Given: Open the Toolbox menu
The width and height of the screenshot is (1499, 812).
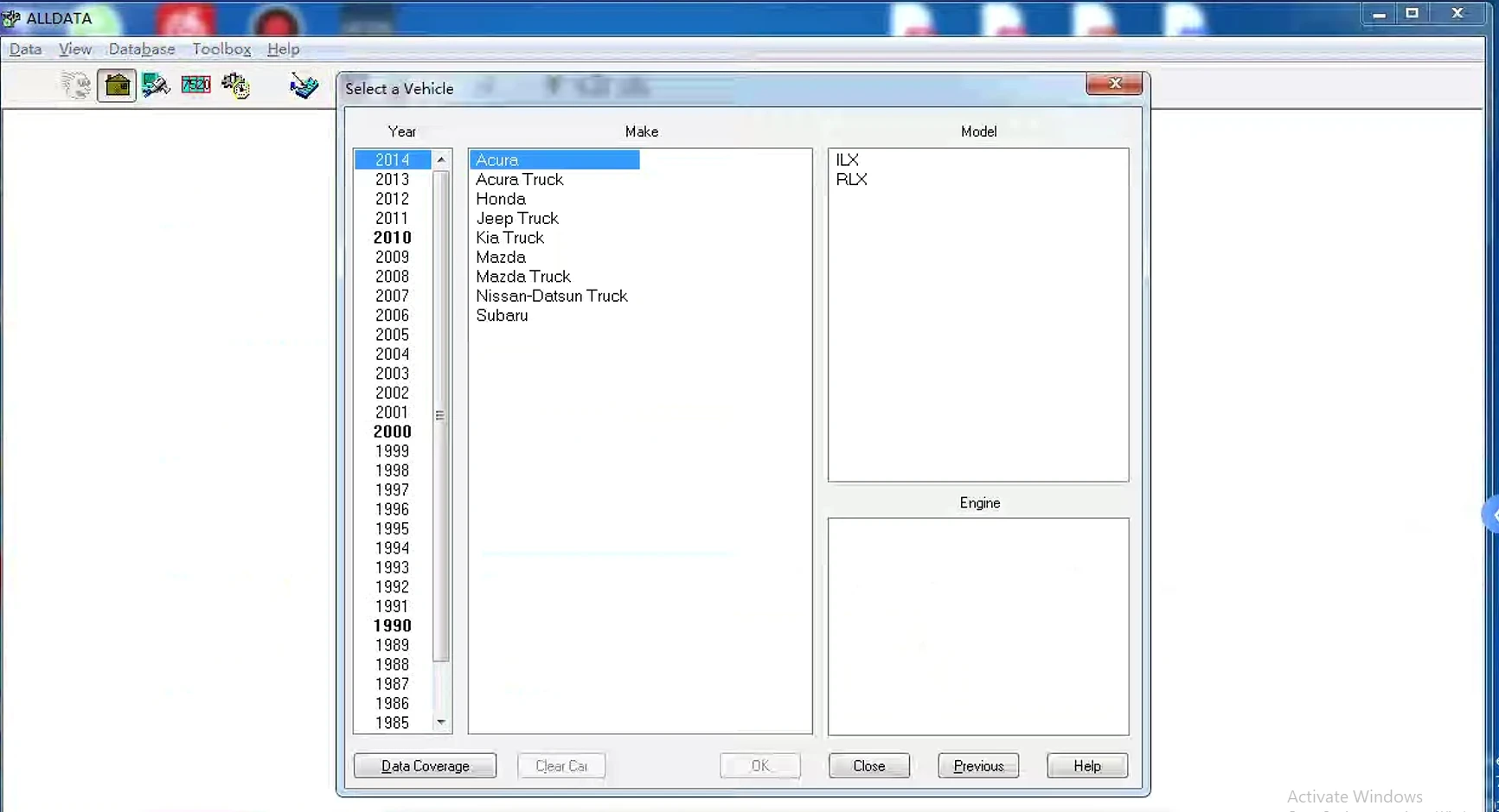Looking at the screenshot, I should pyautogui.click(x=221, y=49).
